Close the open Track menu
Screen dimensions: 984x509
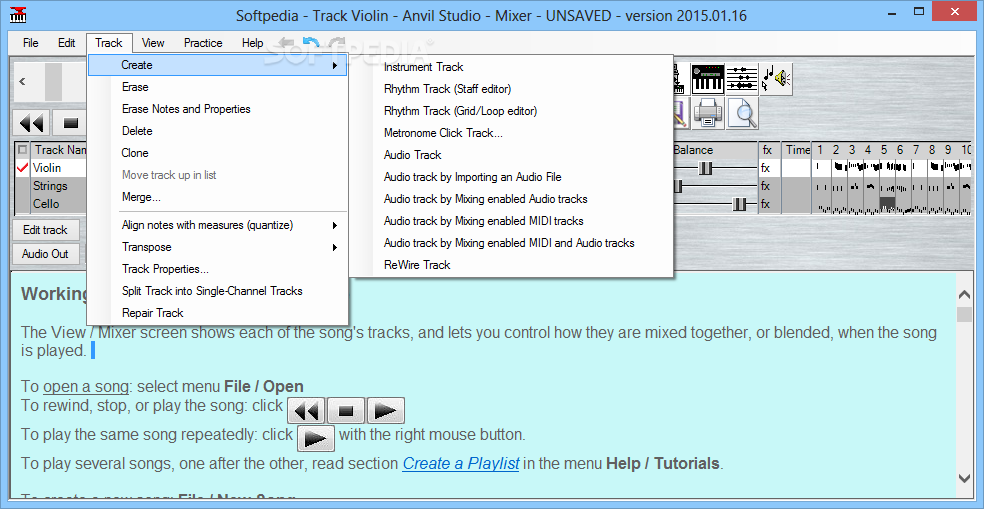(x=109, y=43)
